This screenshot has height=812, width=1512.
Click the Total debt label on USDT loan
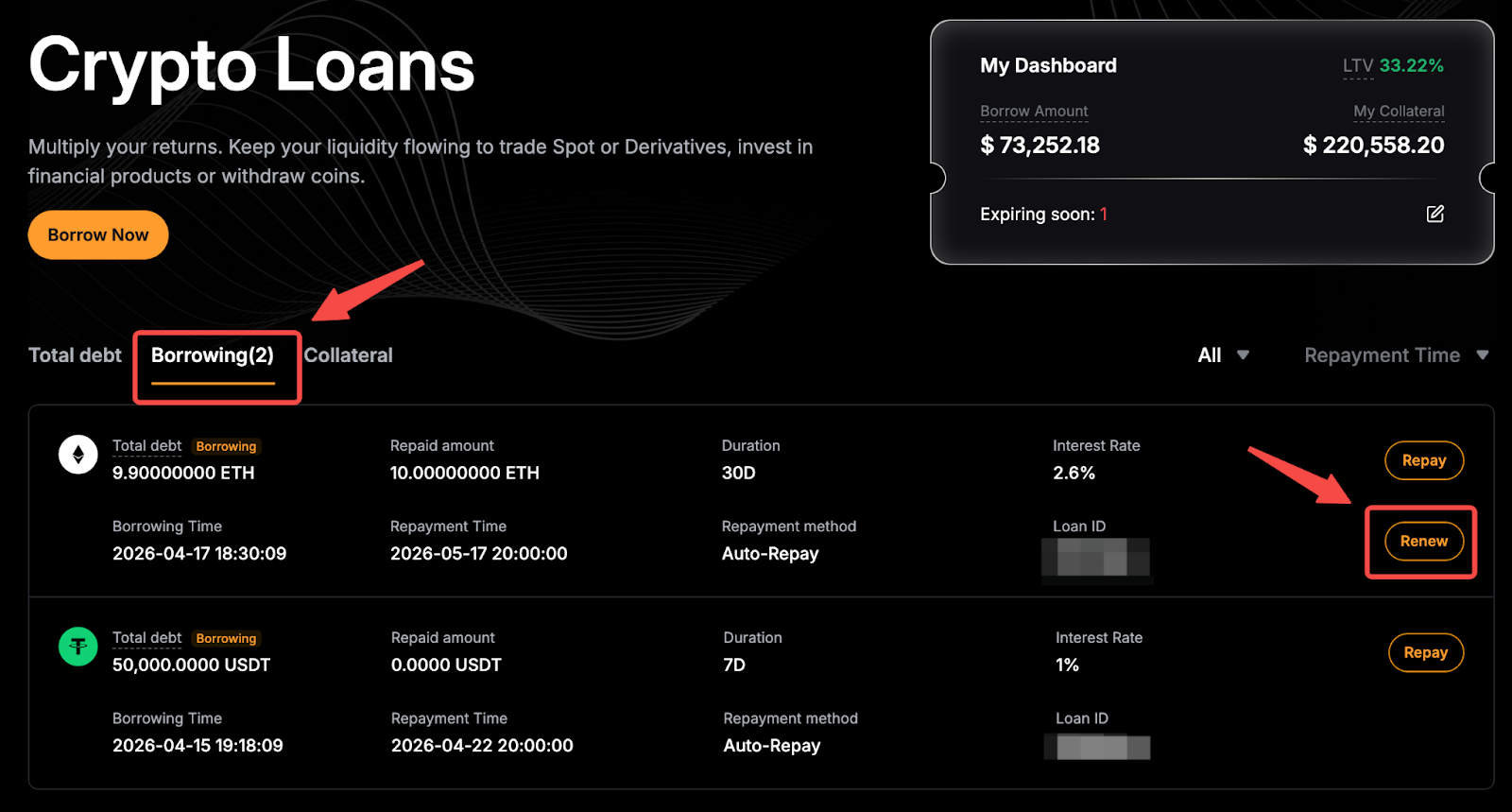[146, 638]
